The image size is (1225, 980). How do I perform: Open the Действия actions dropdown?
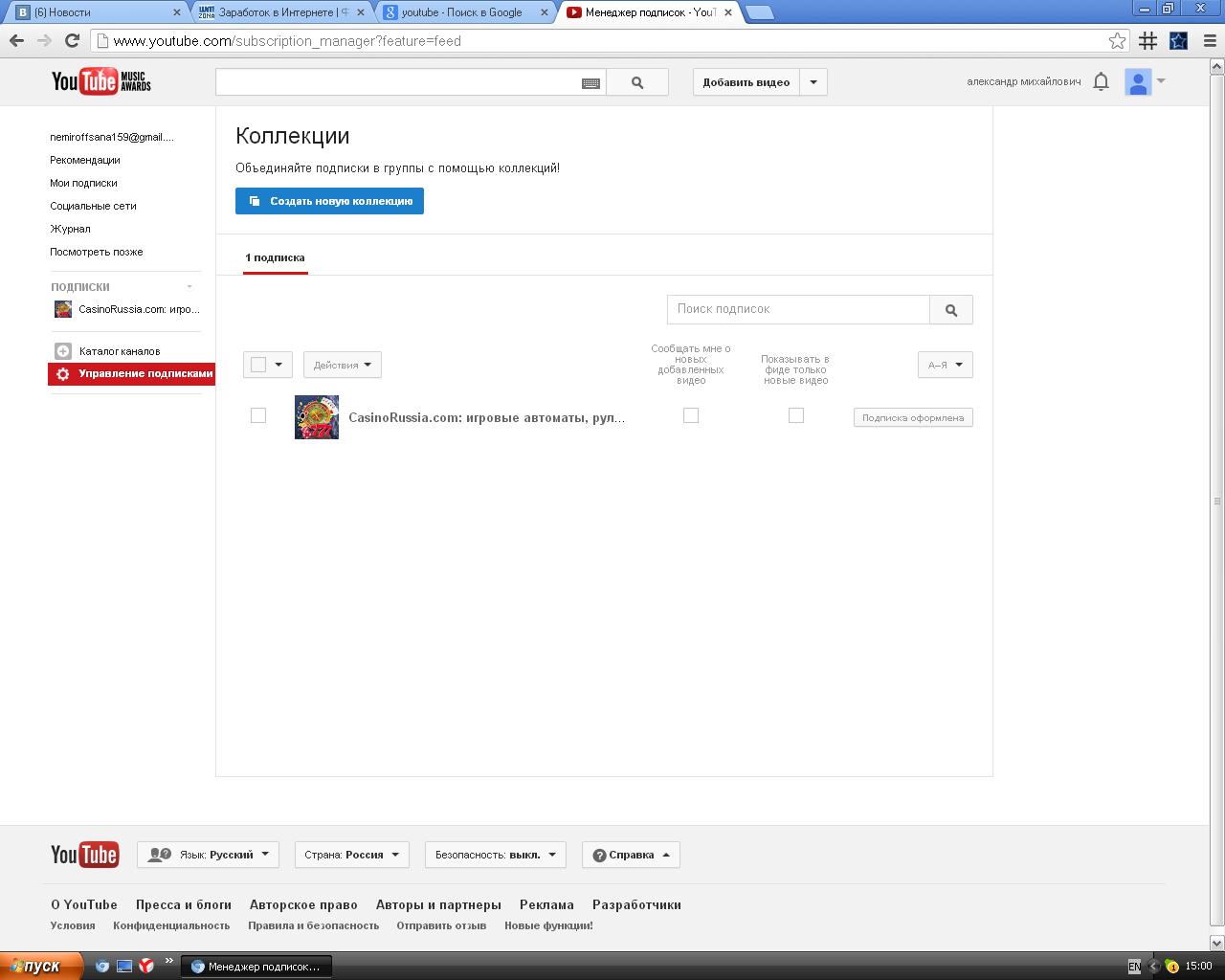coord(343,365)
